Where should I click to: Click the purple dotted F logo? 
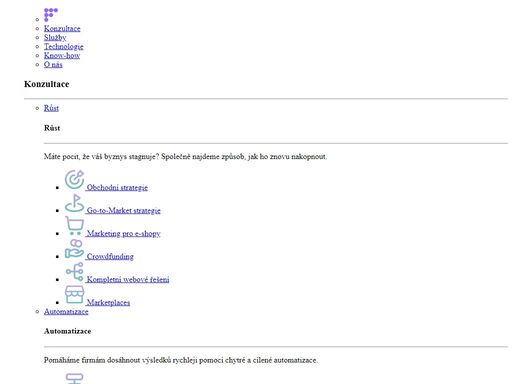pos(51,15)
